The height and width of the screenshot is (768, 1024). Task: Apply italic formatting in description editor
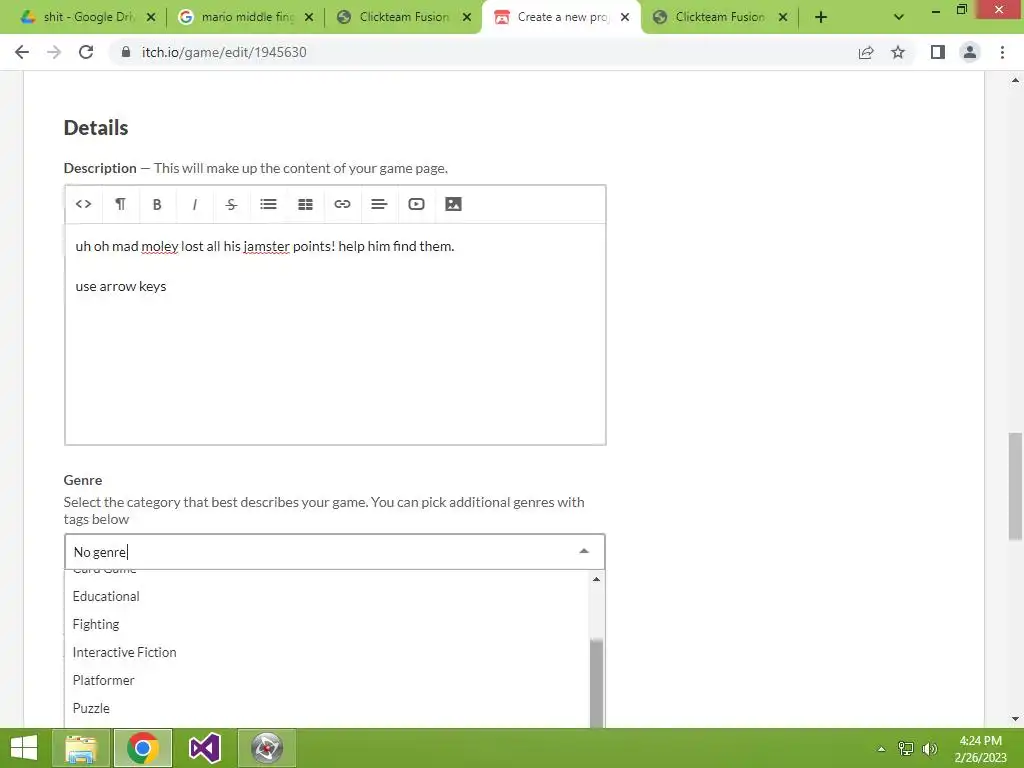pos(194,204)
